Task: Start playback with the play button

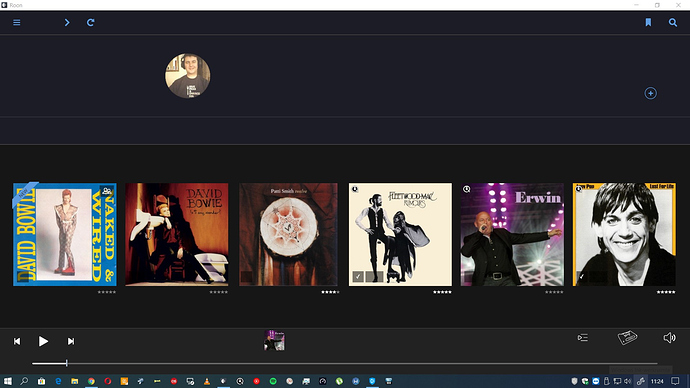Action: click(x=43, y=341)
